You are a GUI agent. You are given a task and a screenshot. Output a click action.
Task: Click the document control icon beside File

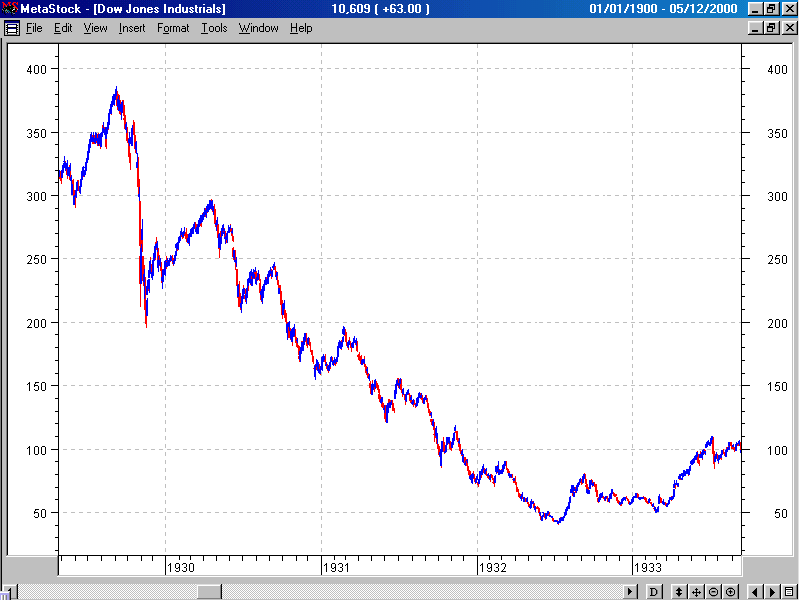[11, 28]
